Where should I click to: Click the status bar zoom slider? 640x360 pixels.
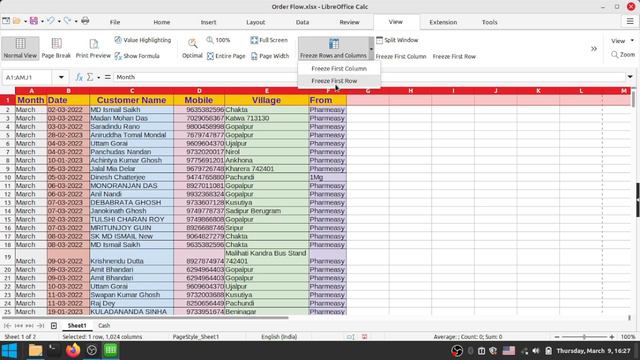584,337
